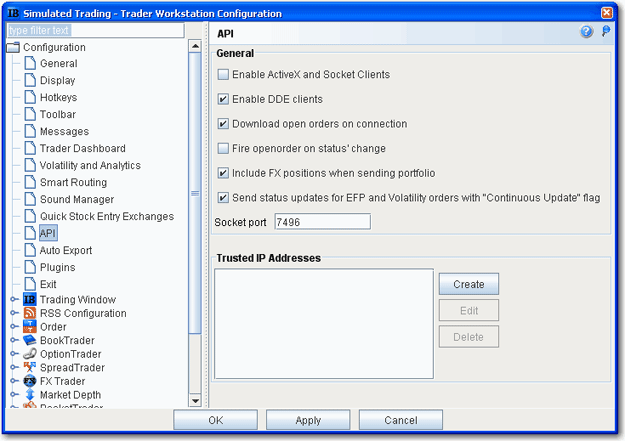Image resolution: width=625 pixels, height=441 pixels.
Task: Click the tree vertical scrollbar thumb
Action: pos(195,193)
